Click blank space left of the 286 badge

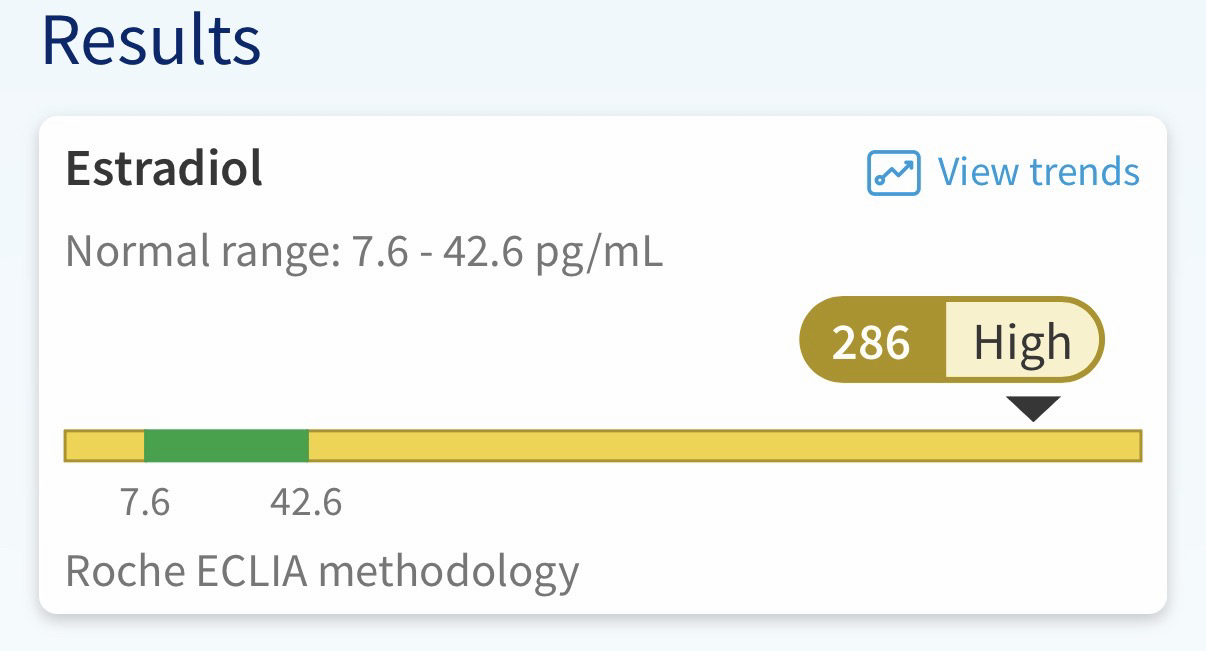(x=500, y=344)
